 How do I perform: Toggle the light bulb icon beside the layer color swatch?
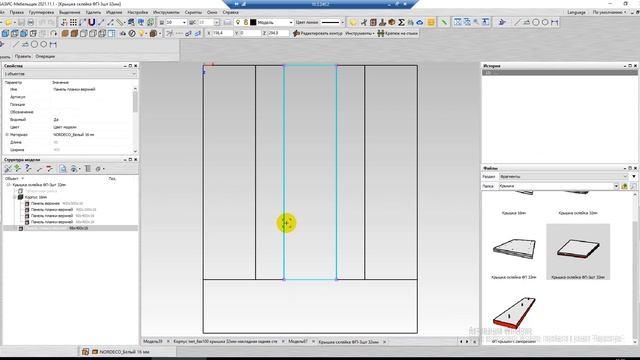click(x=238, y=22)
